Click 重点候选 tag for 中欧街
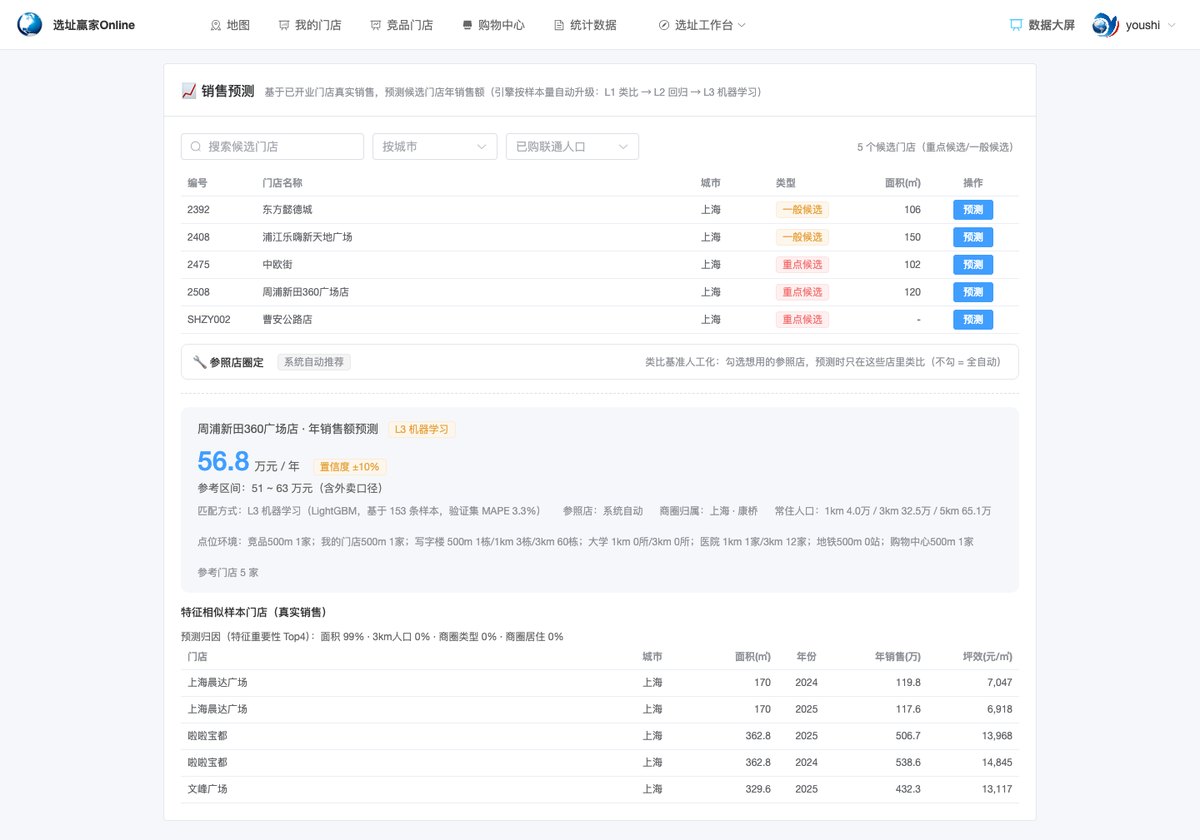 click(802, 265)
